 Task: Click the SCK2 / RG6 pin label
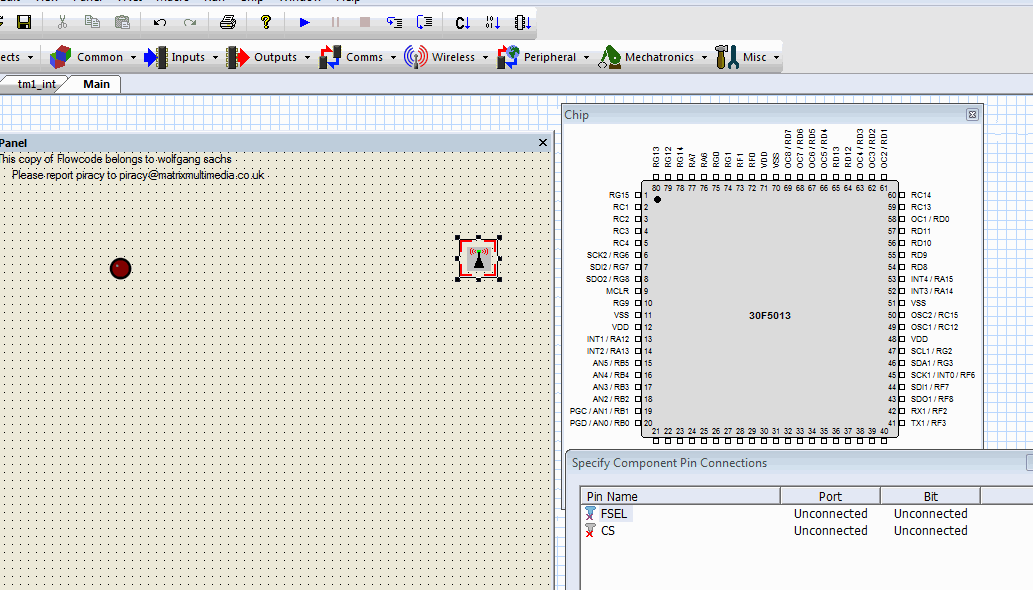[607, 255]
